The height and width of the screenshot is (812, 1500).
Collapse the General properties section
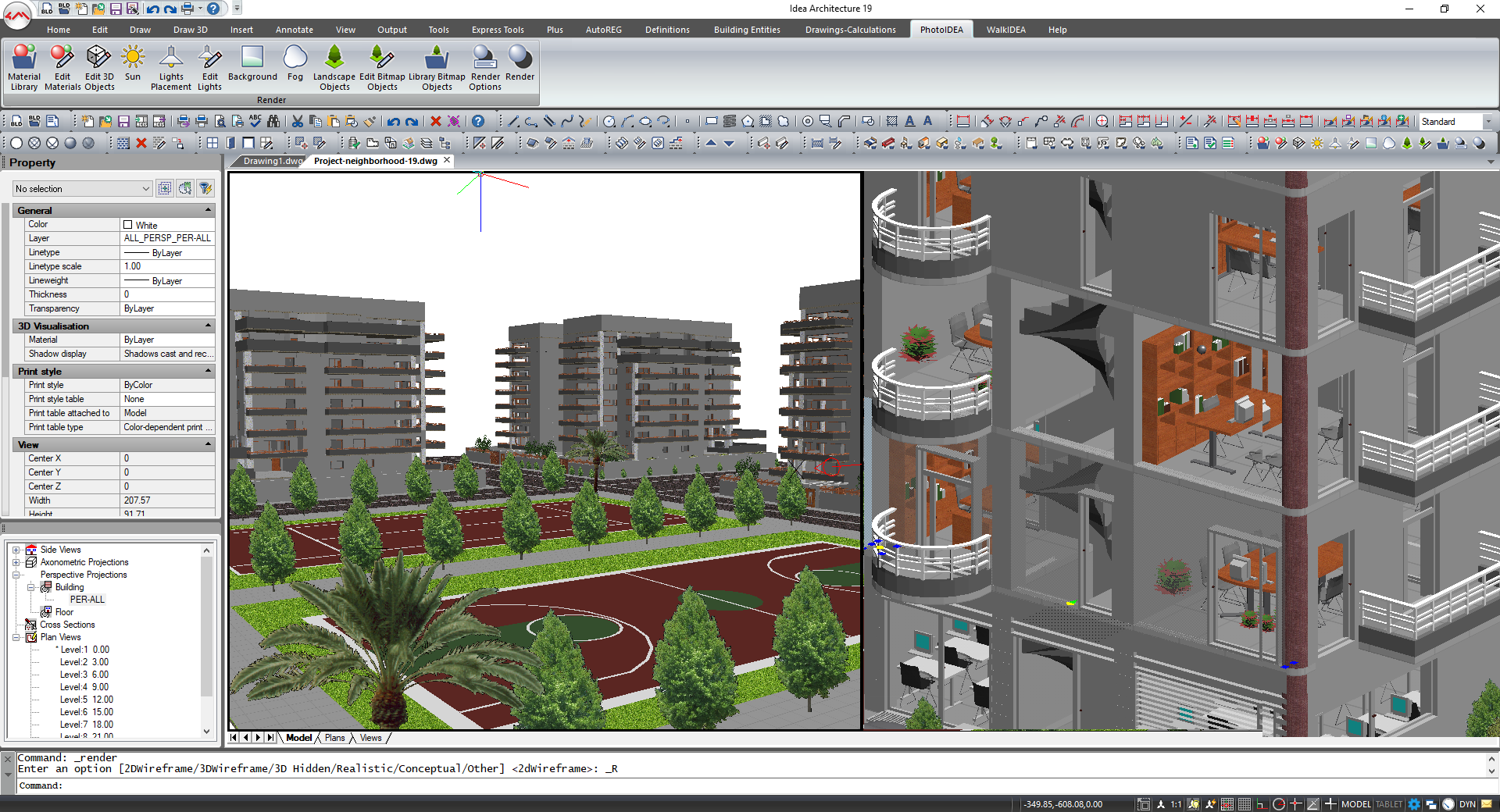(x=208, y=210)
